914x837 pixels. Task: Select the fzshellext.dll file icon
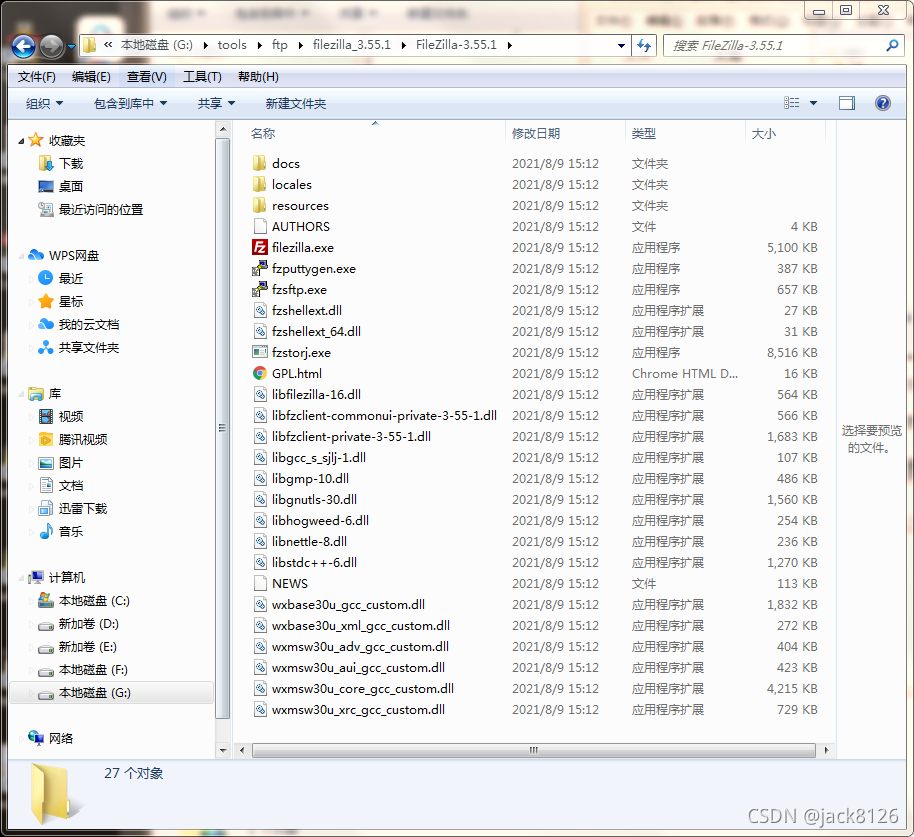(259, 310)
